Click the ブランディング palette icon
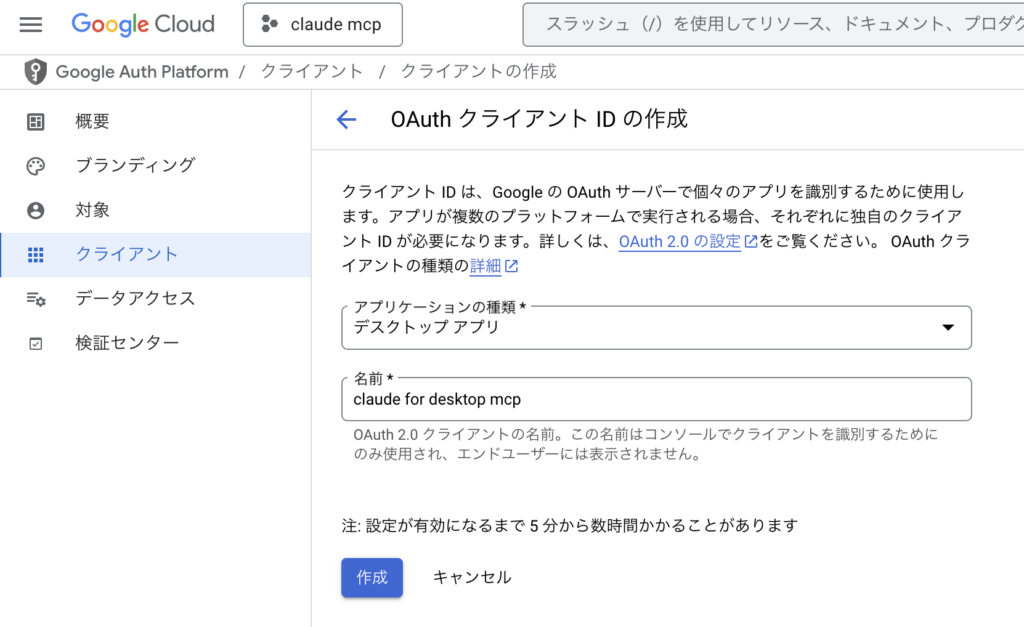Image resolution: width=1024 pixels, height=627 pixels. pyautogui.click(x=36, y=166)
